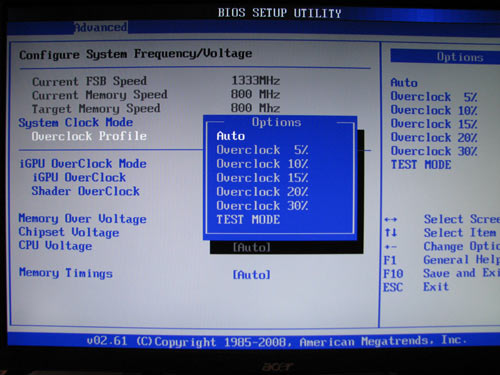This screenshot has width=500, height=375.
Task: Select CPU Voltage setting
Action: tap(55, 246)
